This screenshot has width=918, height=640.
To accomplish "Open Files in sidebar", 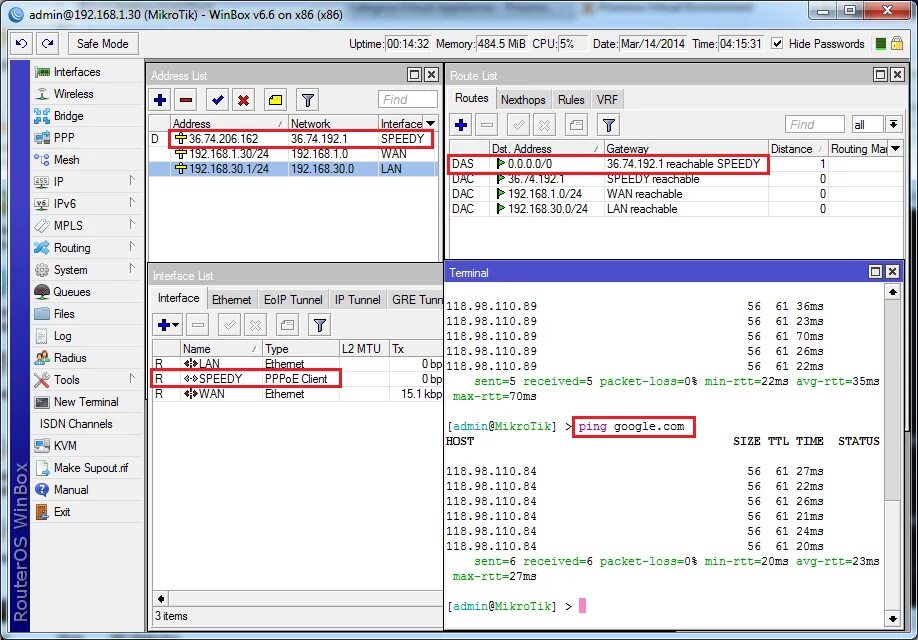I will pyautogui.click(x=64, y=314).
